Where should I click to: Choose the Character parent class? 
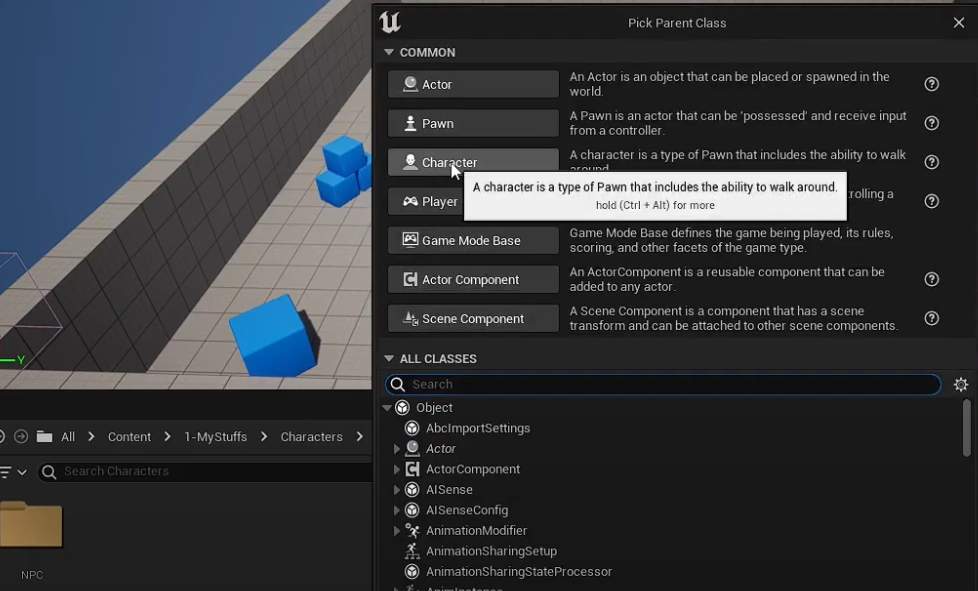pyautogui.click(x=473, y=162)
